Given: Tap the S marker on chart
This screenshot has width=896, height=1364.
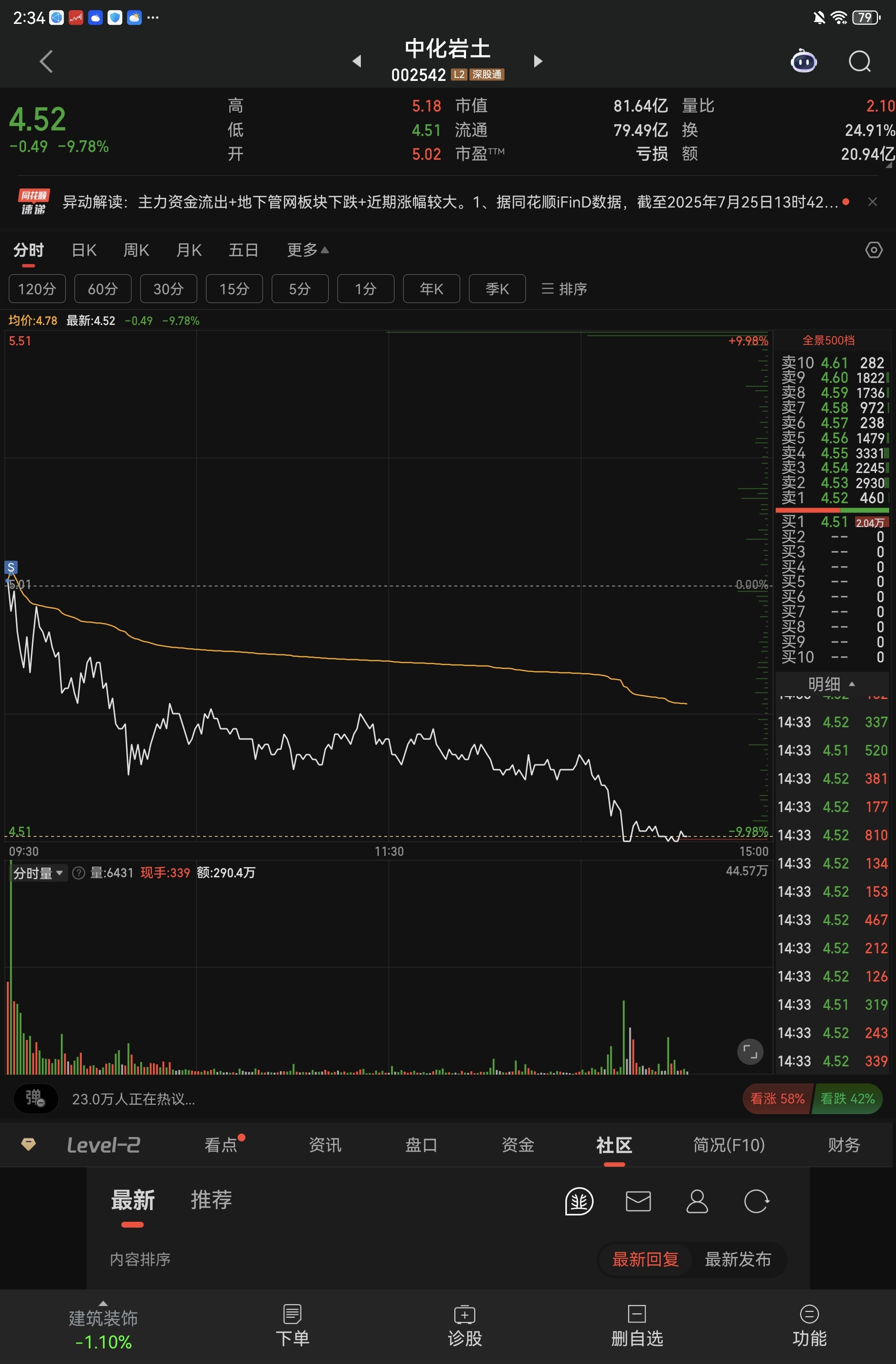Looking at the screenshot, I should 11,568.
